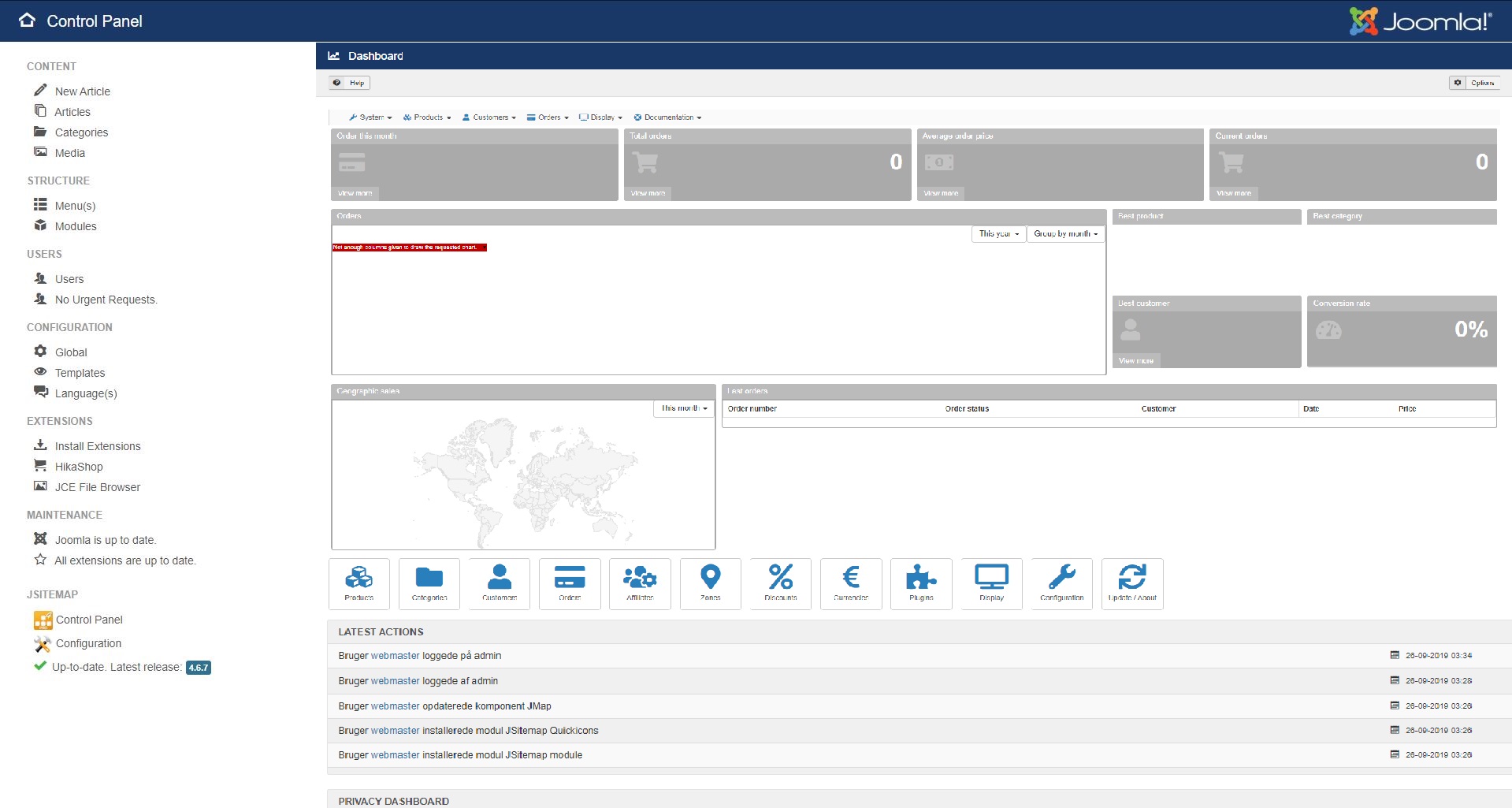Screen dimensions: 1512x808
Task: Open the Affiliates group icon tile
Action: point(640,583)
